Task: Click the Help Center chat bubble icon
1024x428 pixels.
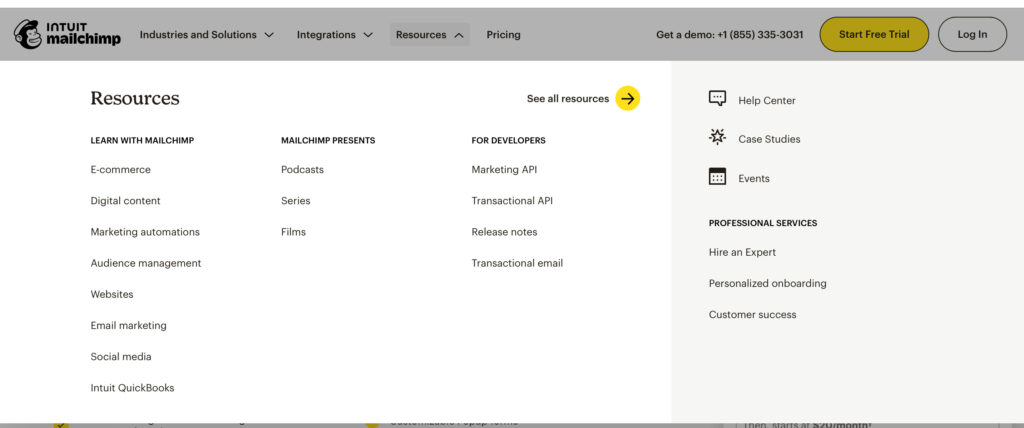Action: 717,99
